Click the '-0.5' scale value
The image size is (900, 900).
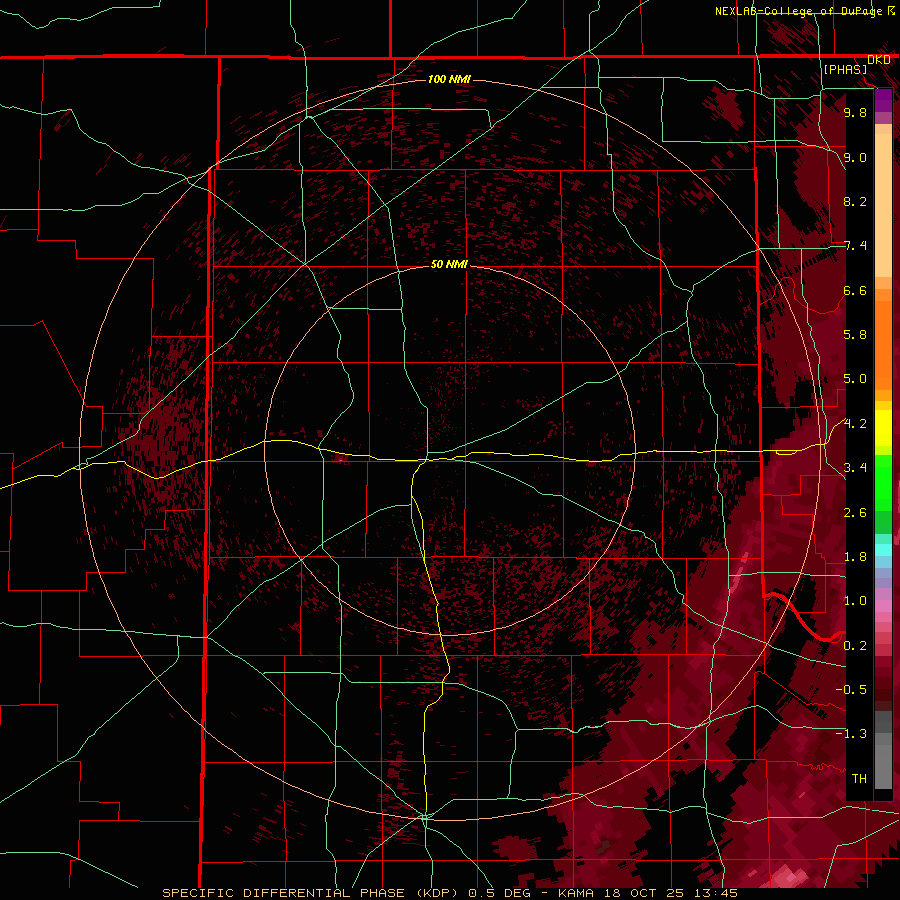tap(851, 690)
